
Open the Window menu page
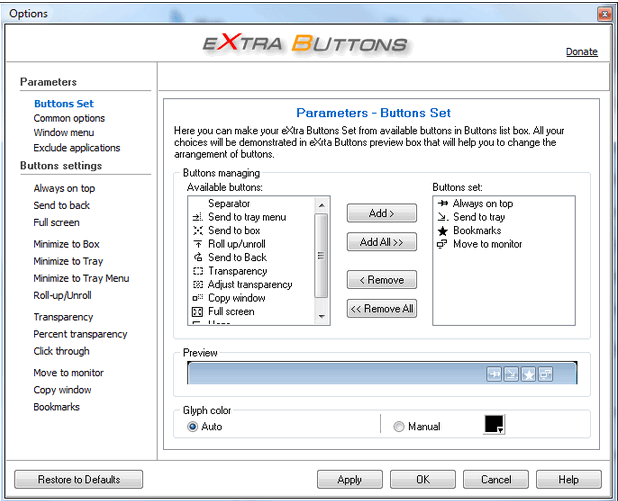click(64, 132)
